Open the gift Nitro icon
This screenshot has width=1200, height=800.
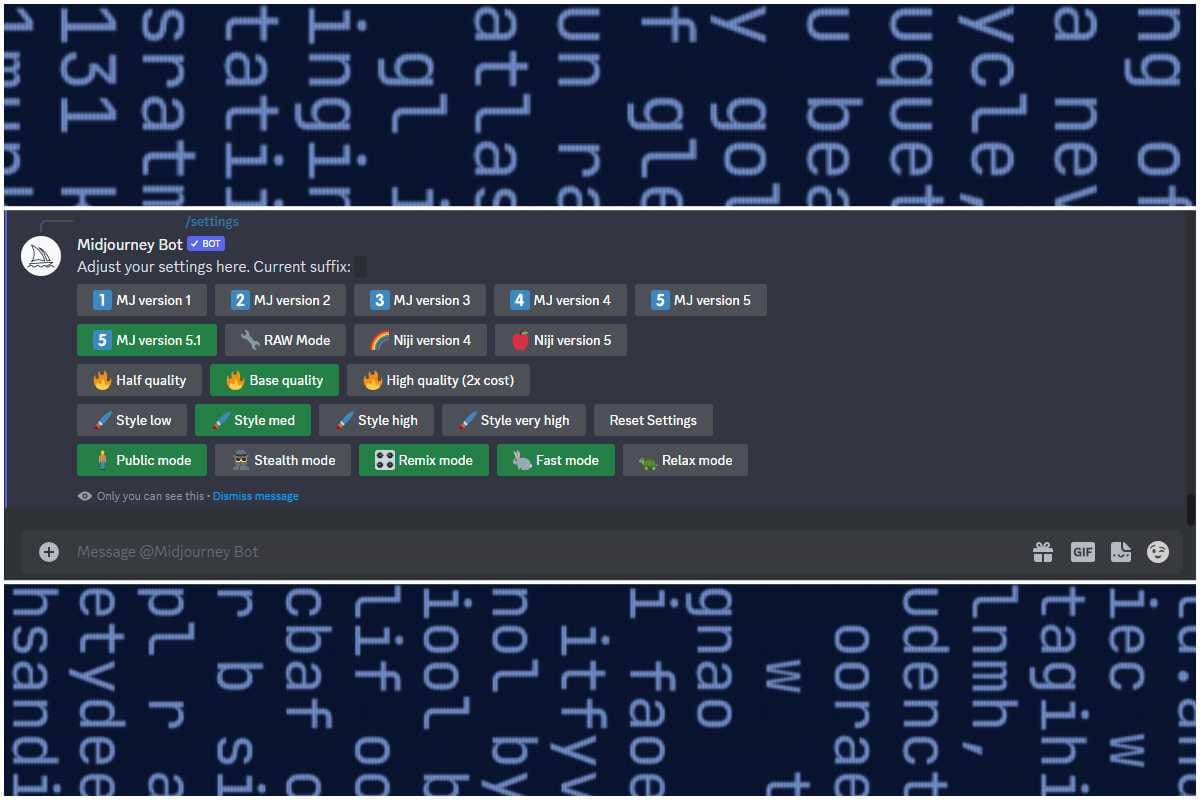coord(1043,552)
